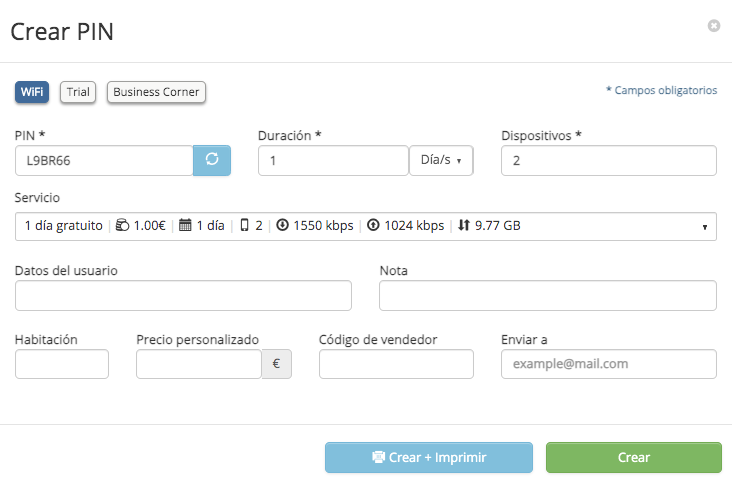Click the Crear + Imprimir button
The height and width of the screenshot is (489, 732).
pos(429,457)
